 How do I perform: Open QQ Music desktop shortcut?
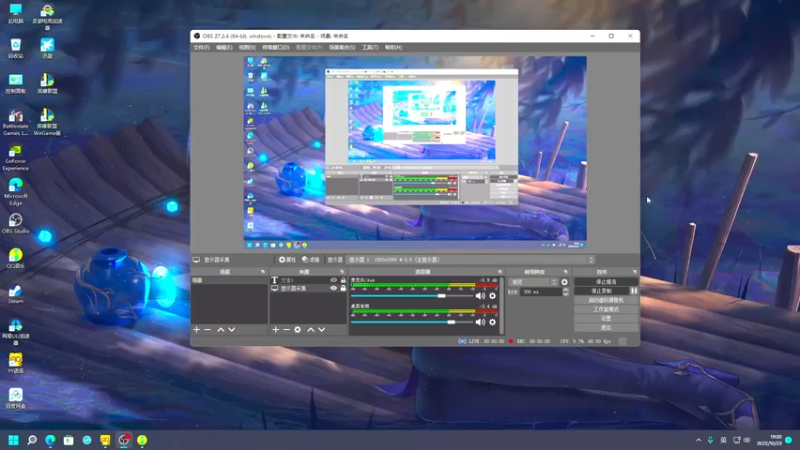pyautogui.click(x=15, y=258)
